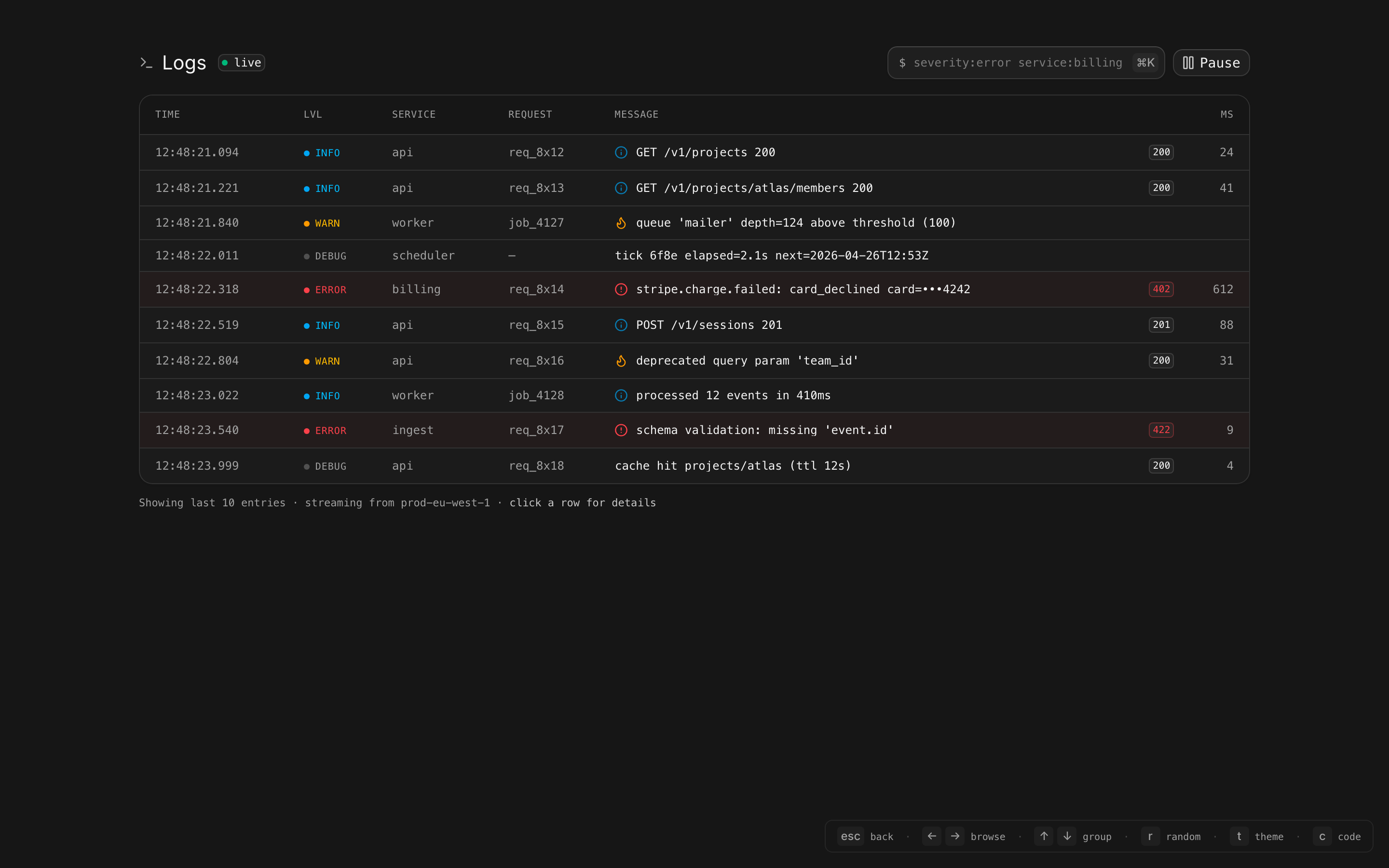Click info icon on POST /v1/sessions row
Viewport: 1389px width, 868px height.
(x=621, y=325)
